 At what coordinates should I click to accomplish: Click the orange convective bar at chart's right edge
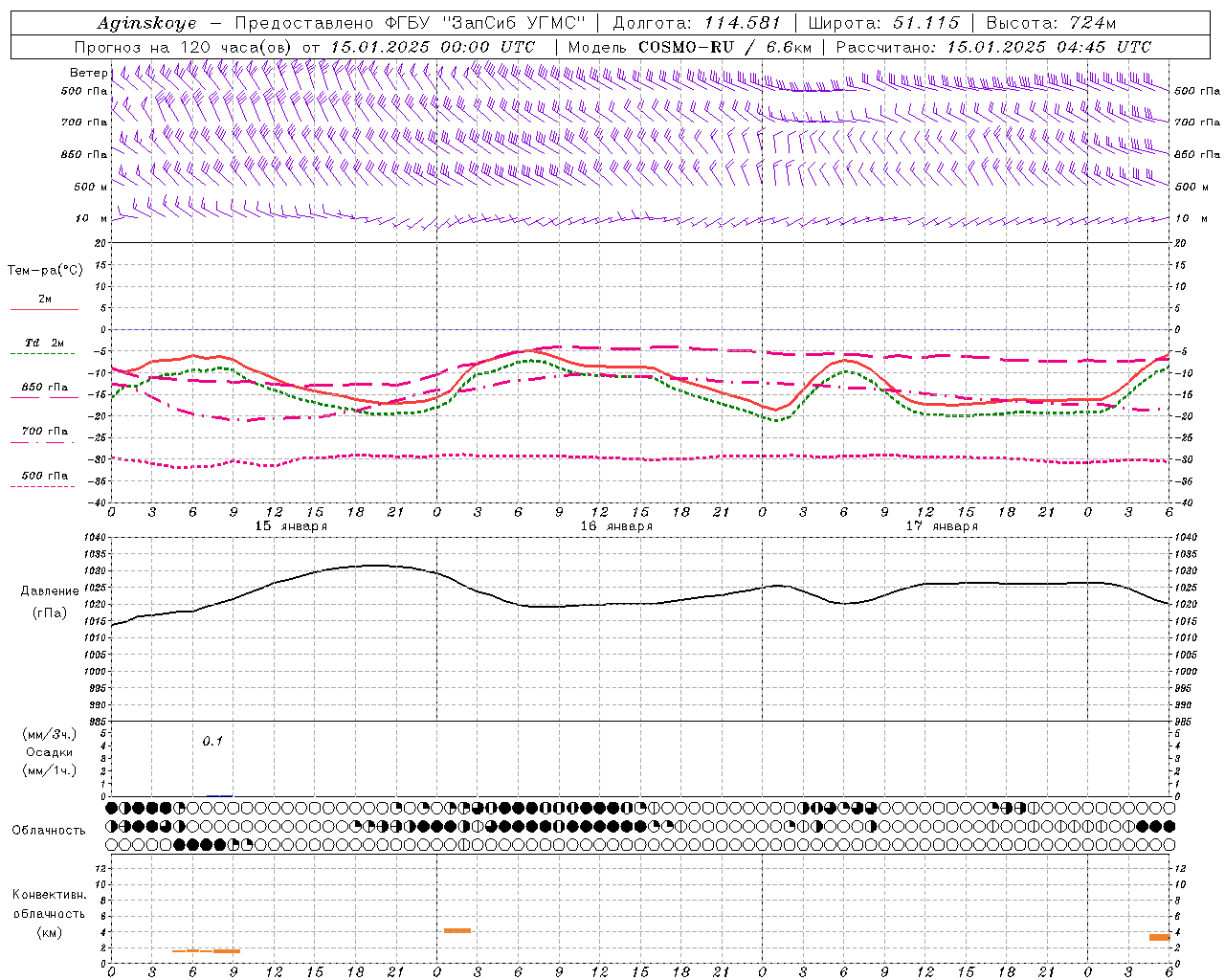(1159, 937)
